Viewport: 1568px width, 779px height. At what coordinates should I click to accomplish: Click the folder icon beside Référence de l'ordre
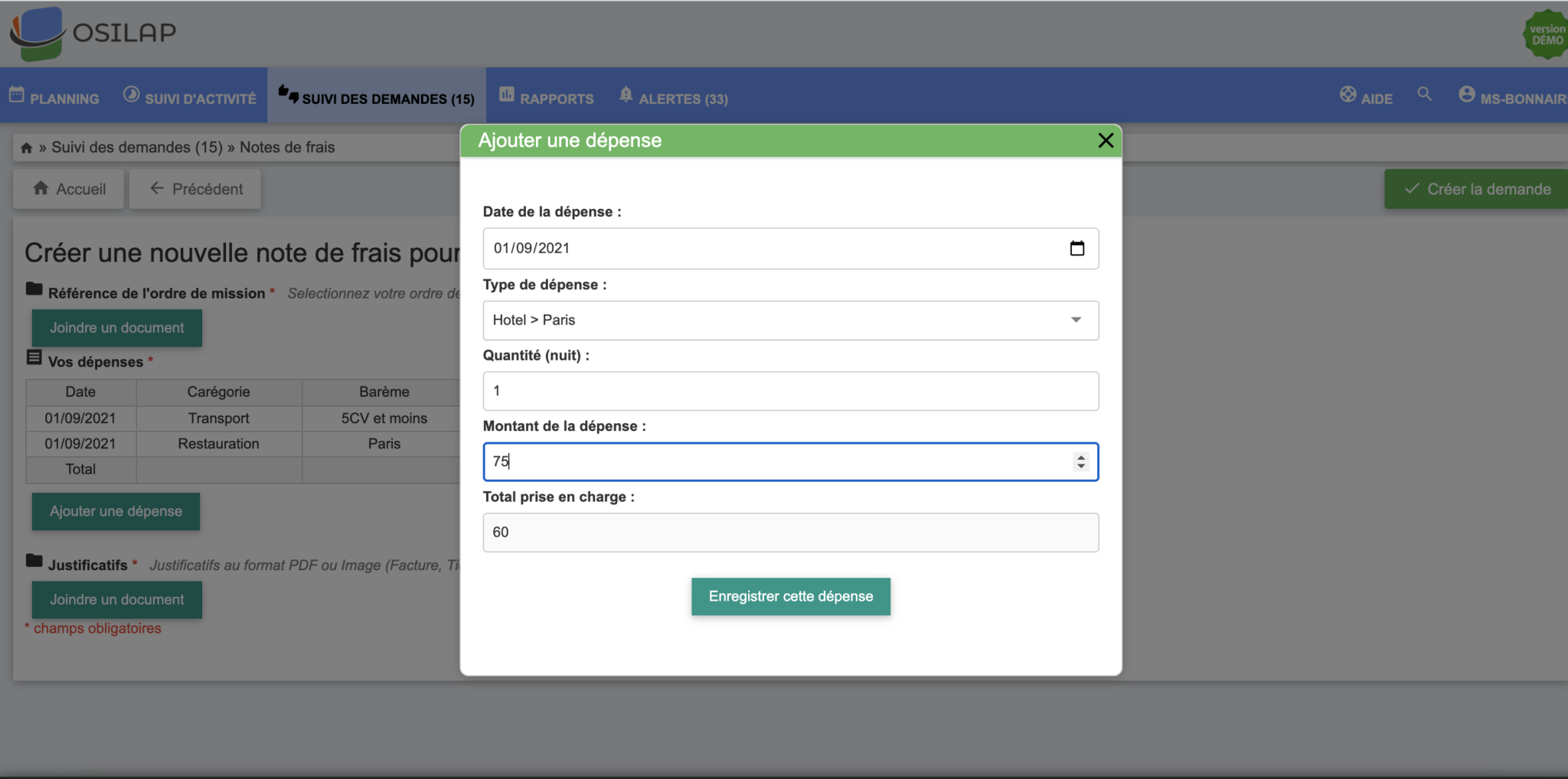coord(34,289)
